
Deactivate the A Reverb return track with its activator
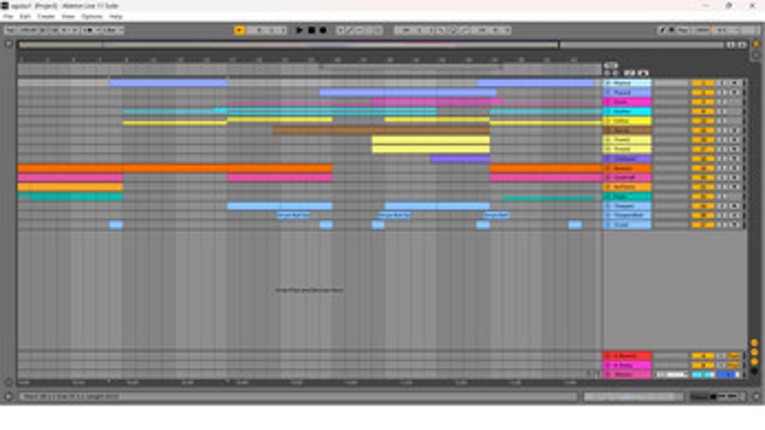tap(703, 356)
